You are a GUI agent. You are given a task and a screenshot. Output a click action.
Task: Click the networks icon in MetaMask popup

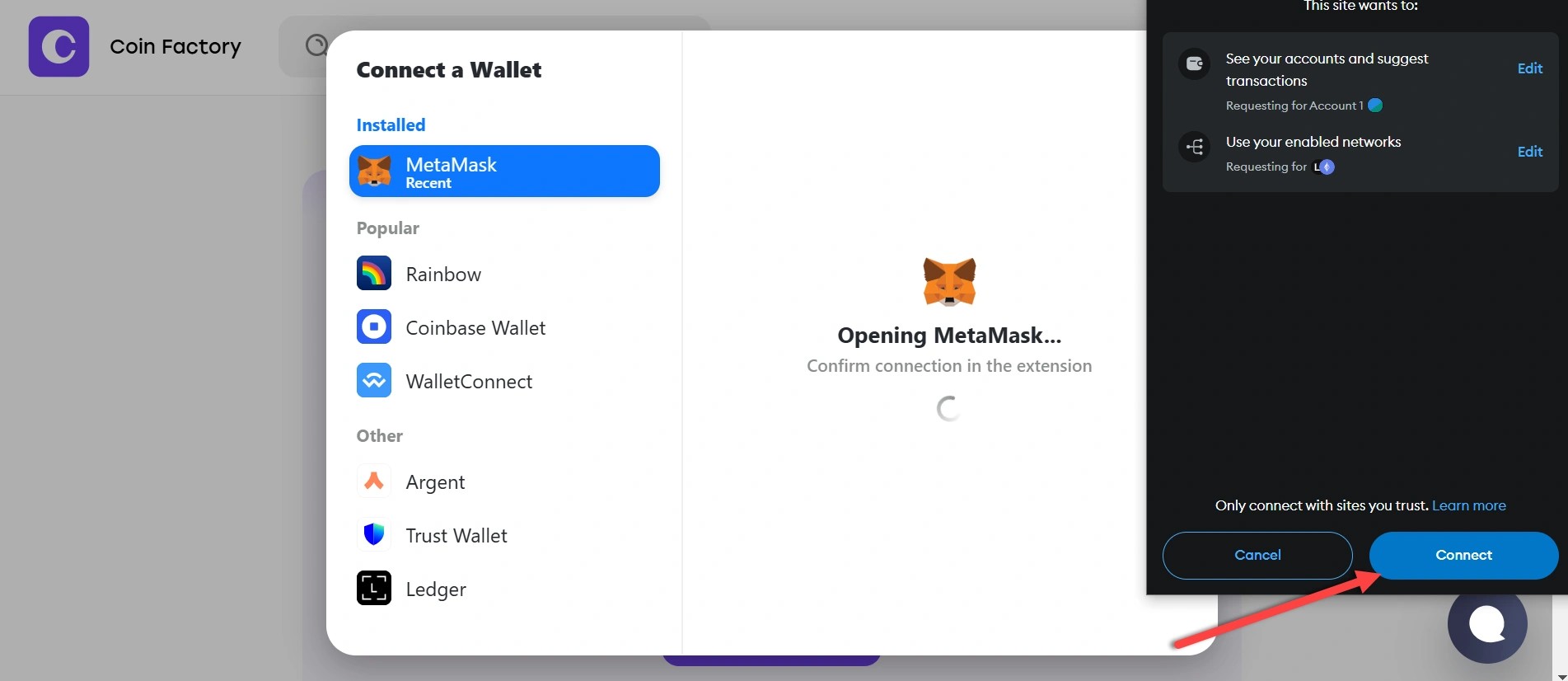[x=1194, y=148]
